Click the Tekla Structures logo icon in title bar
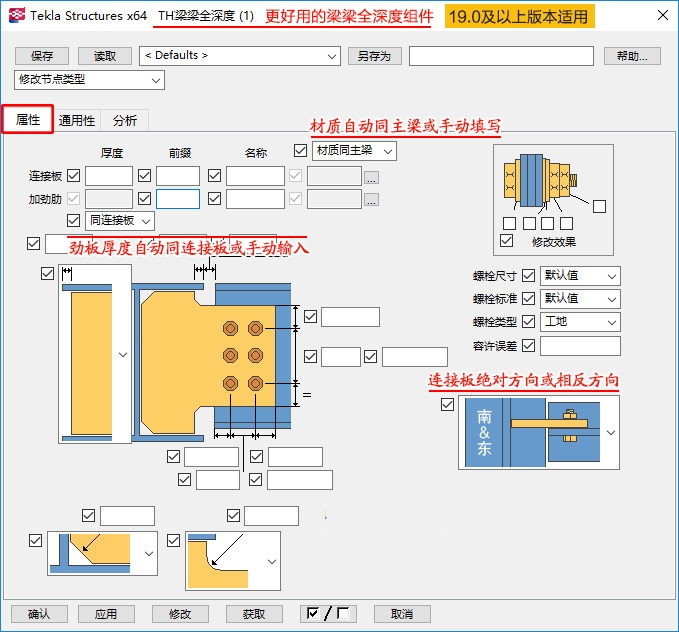Screen dimensions: 679x632 (17, 15)
